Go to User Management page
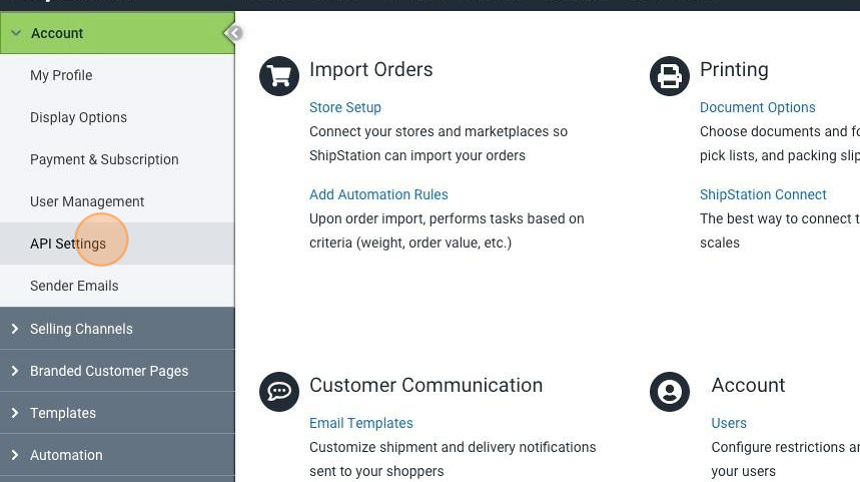 pos(87,201)
